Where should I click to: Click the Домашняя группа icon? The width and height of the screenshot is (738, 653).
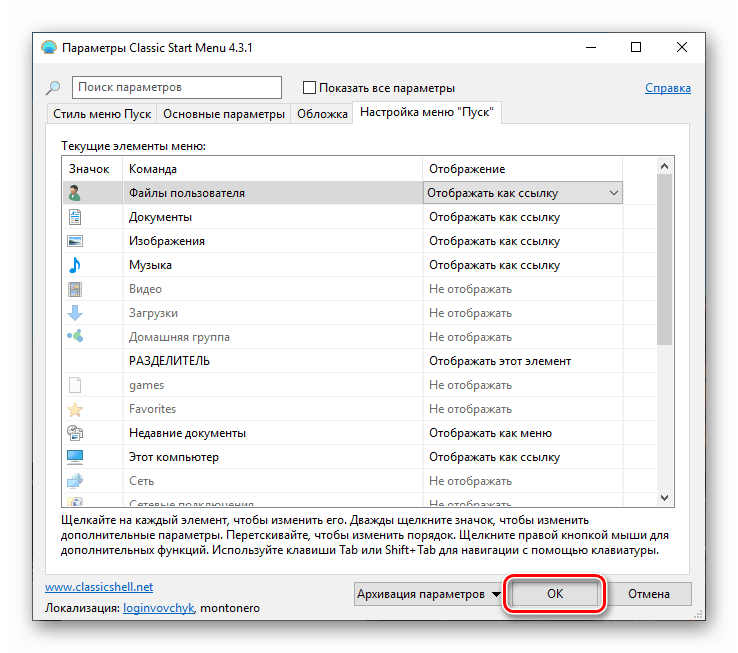click(x=75, y=336)
